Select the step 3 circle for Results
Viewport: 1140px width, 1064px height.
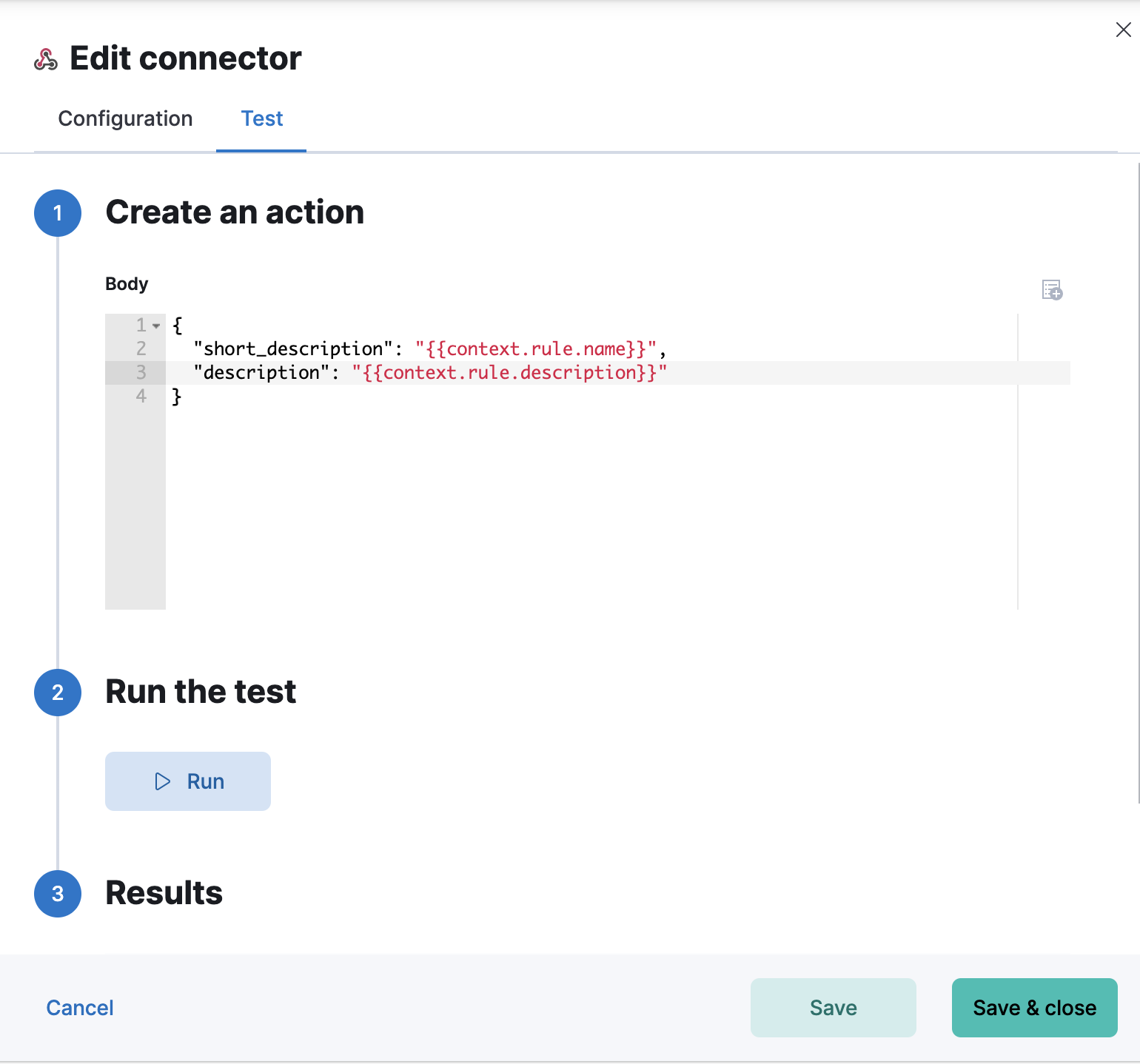57,895
